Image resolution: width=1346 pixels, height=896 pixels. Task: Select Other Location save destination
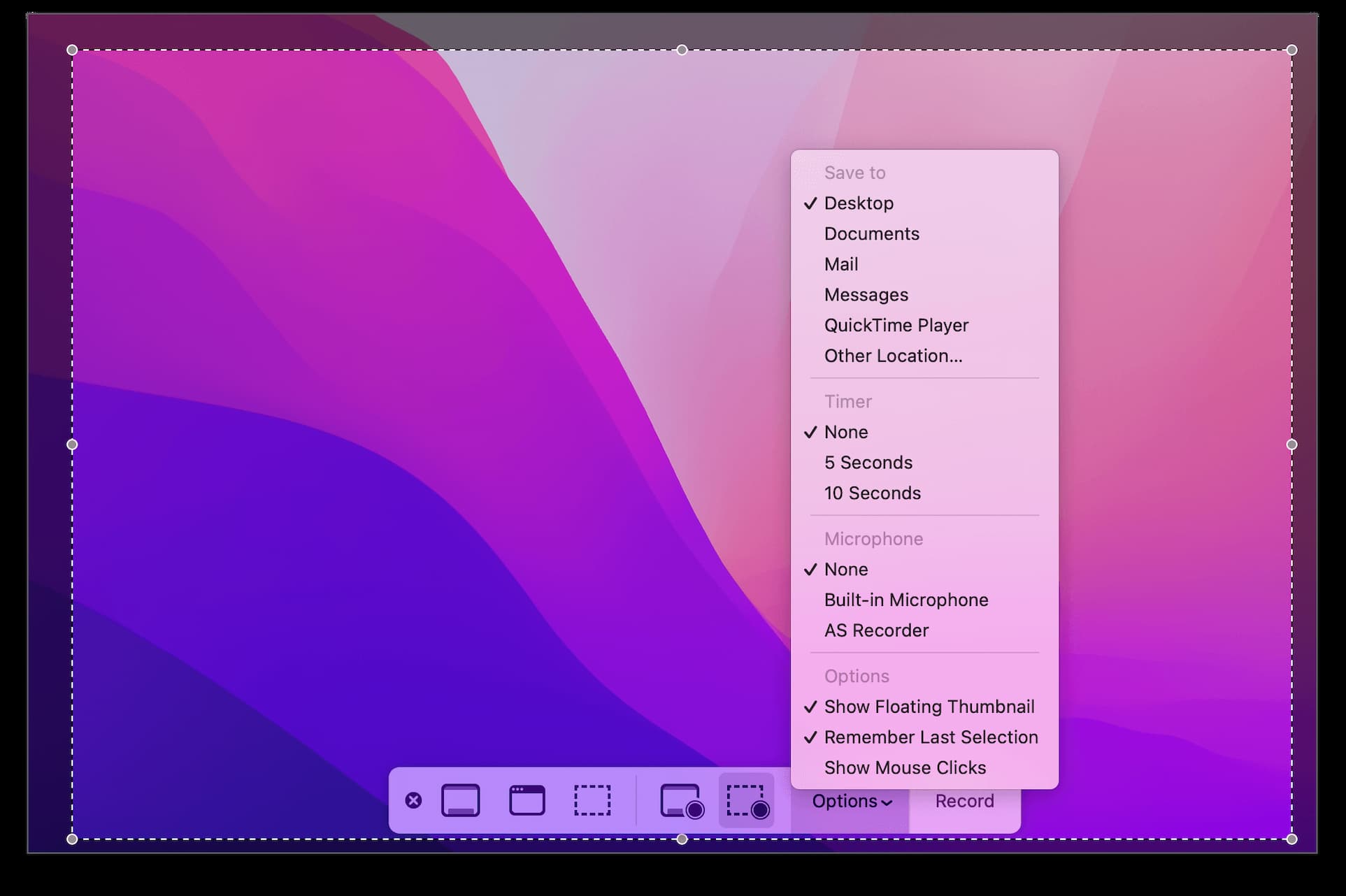(x=893, y=356)
